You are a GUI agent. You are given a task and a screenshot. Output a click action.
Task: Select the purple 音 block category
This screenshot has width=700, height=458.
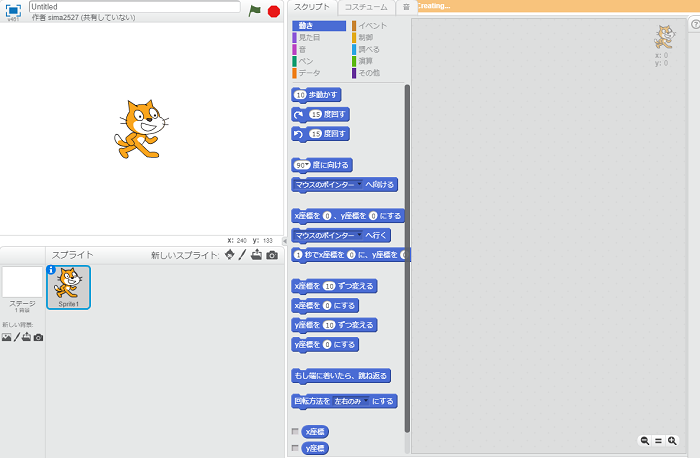300,49
